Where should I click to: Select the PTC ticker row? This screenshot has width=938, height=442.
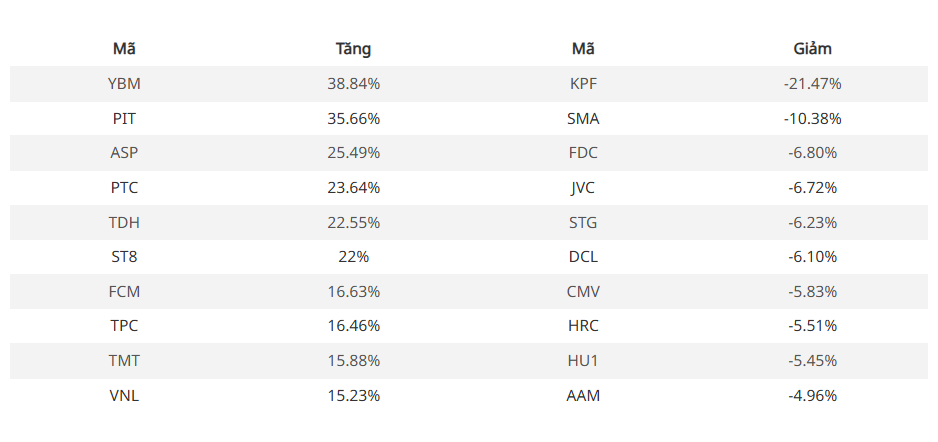click(124, 188)
